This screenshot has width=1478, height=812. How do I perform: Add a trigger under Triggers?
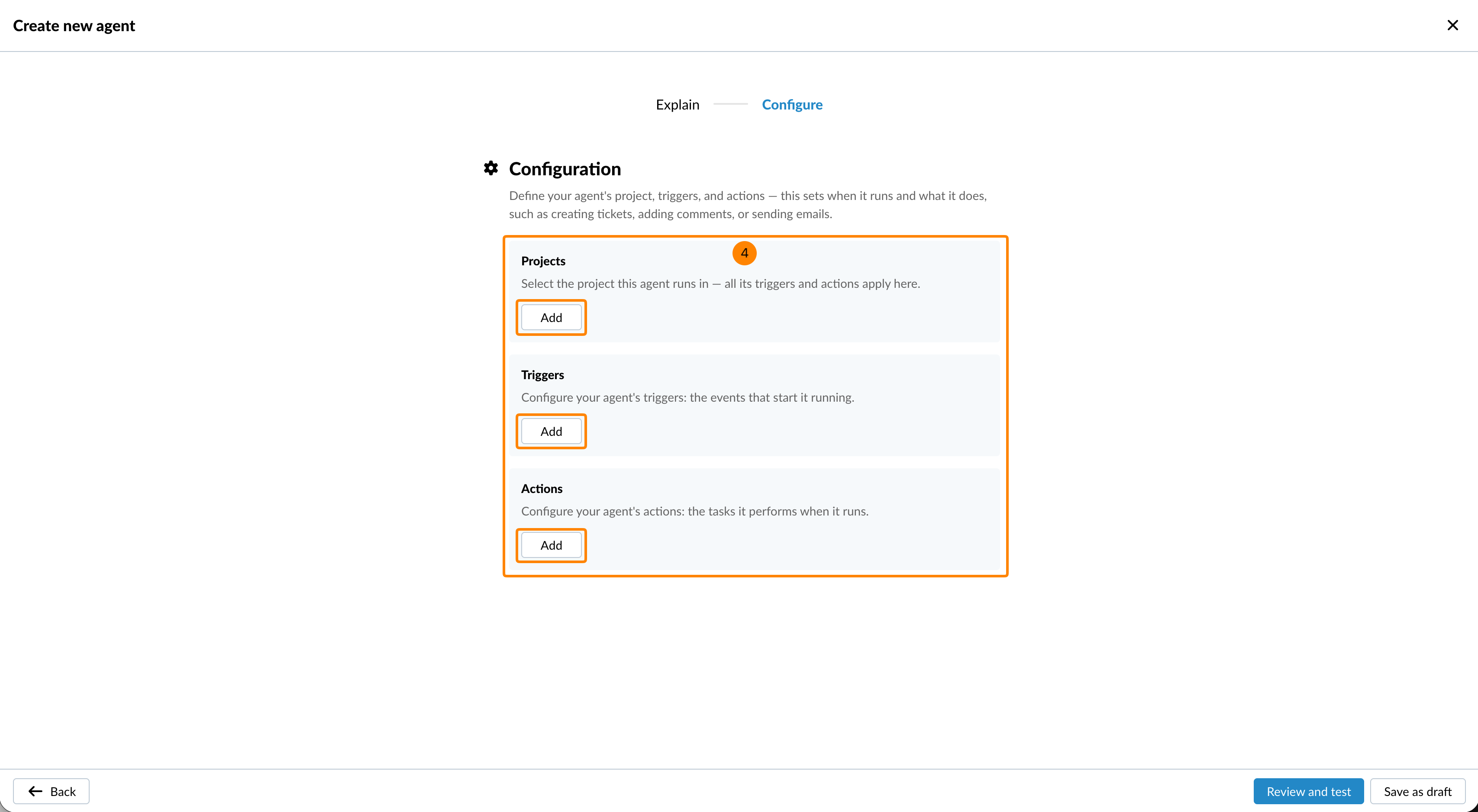(x=551, y=431)
